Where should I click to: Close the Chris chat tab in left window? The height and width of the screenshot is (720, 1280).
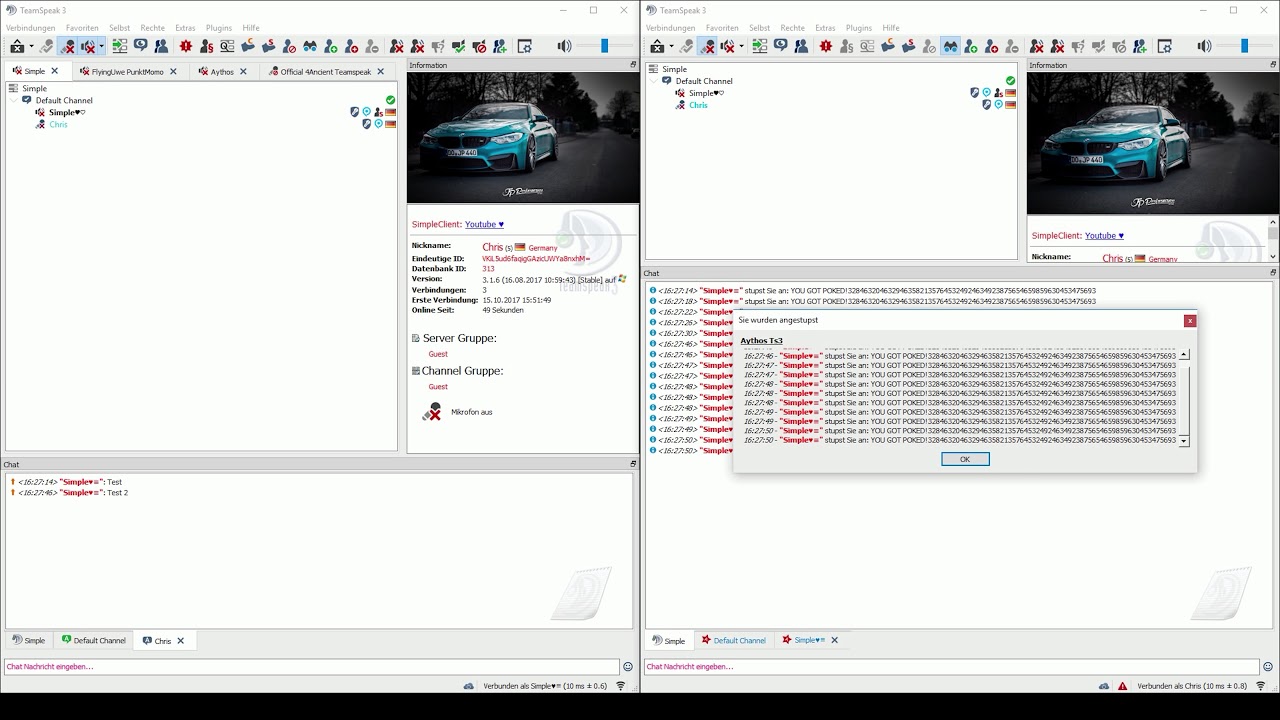pyautogui.click(x=181, y=641)
